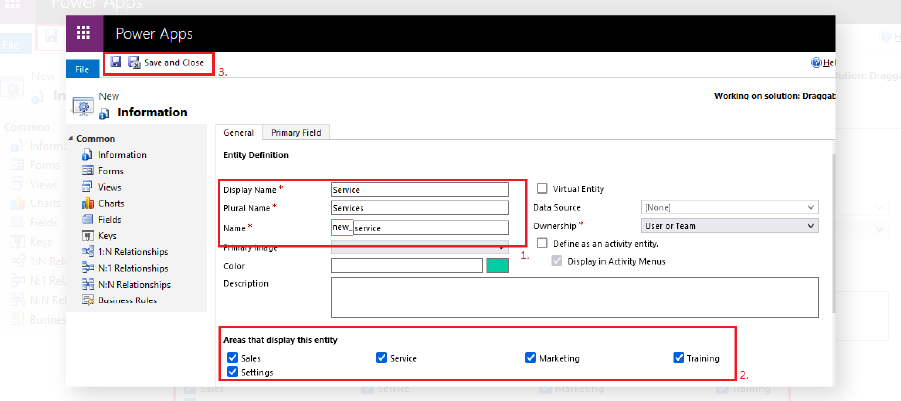
Task: Uncheck the Service area checkbox
Action: click(381, 358)
